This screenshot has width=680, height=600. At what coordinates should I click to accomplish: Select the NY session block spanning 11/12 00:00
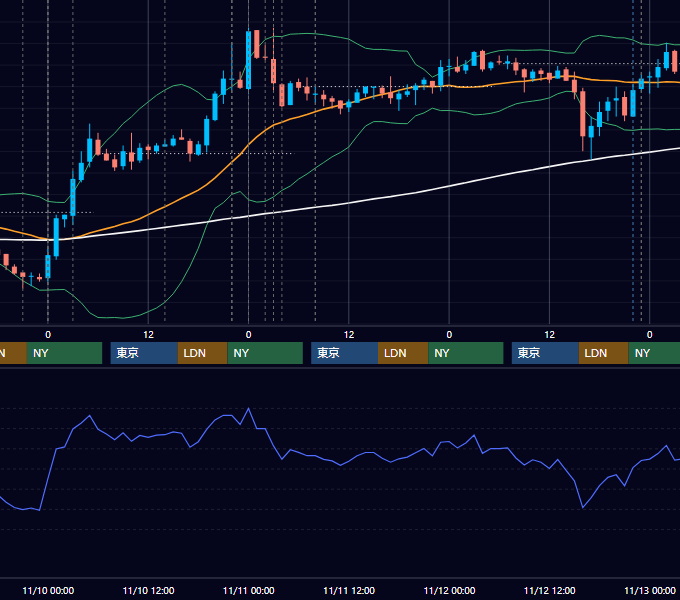[466, 353]
